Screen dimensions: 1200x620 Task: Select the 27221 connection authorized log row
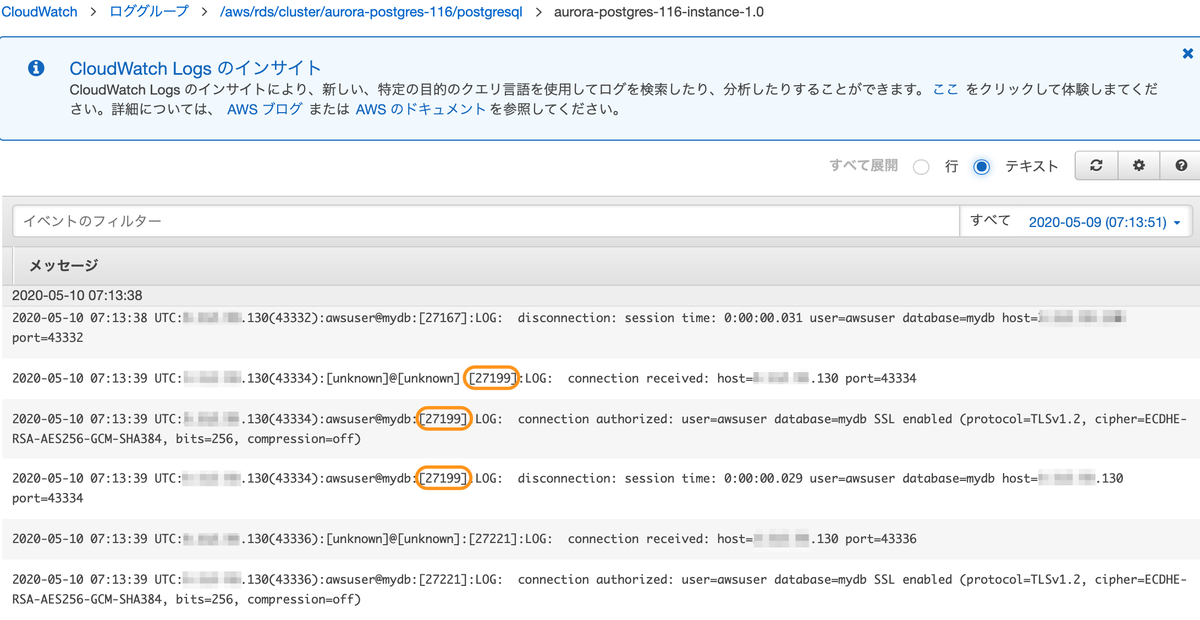[x=600, y=588]
